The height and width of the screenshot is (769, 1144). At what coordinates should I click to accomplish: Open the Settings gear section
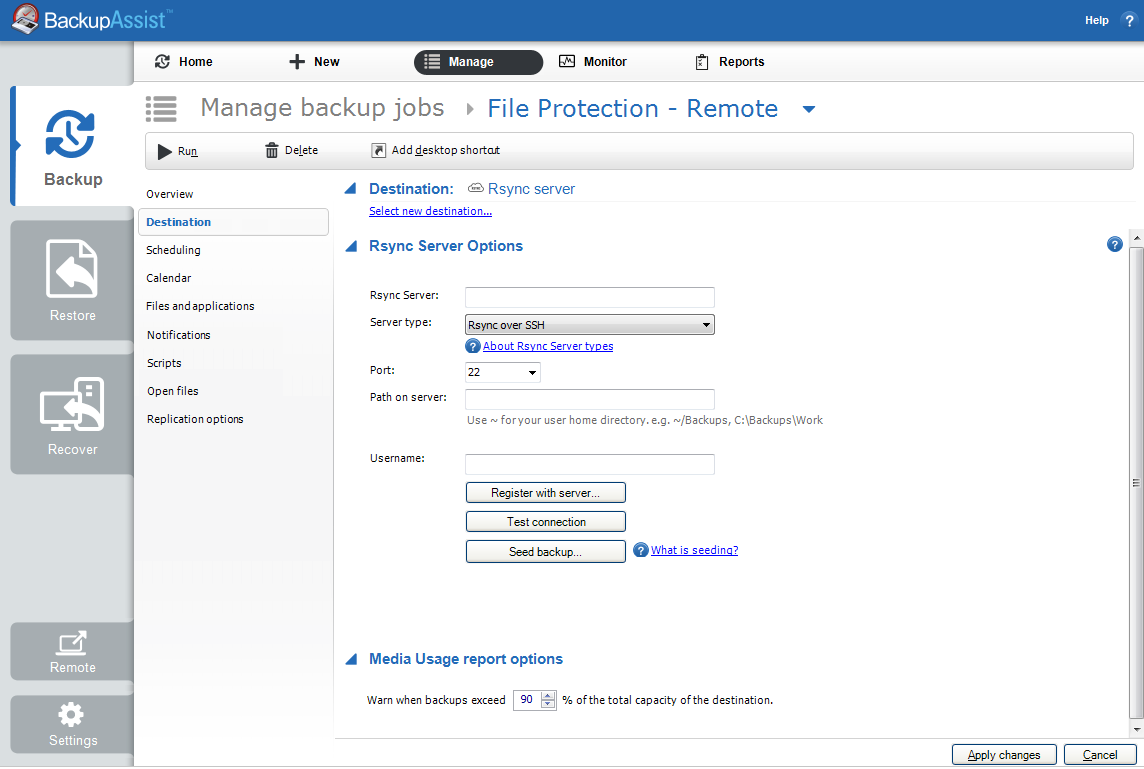tap(72, 724)
